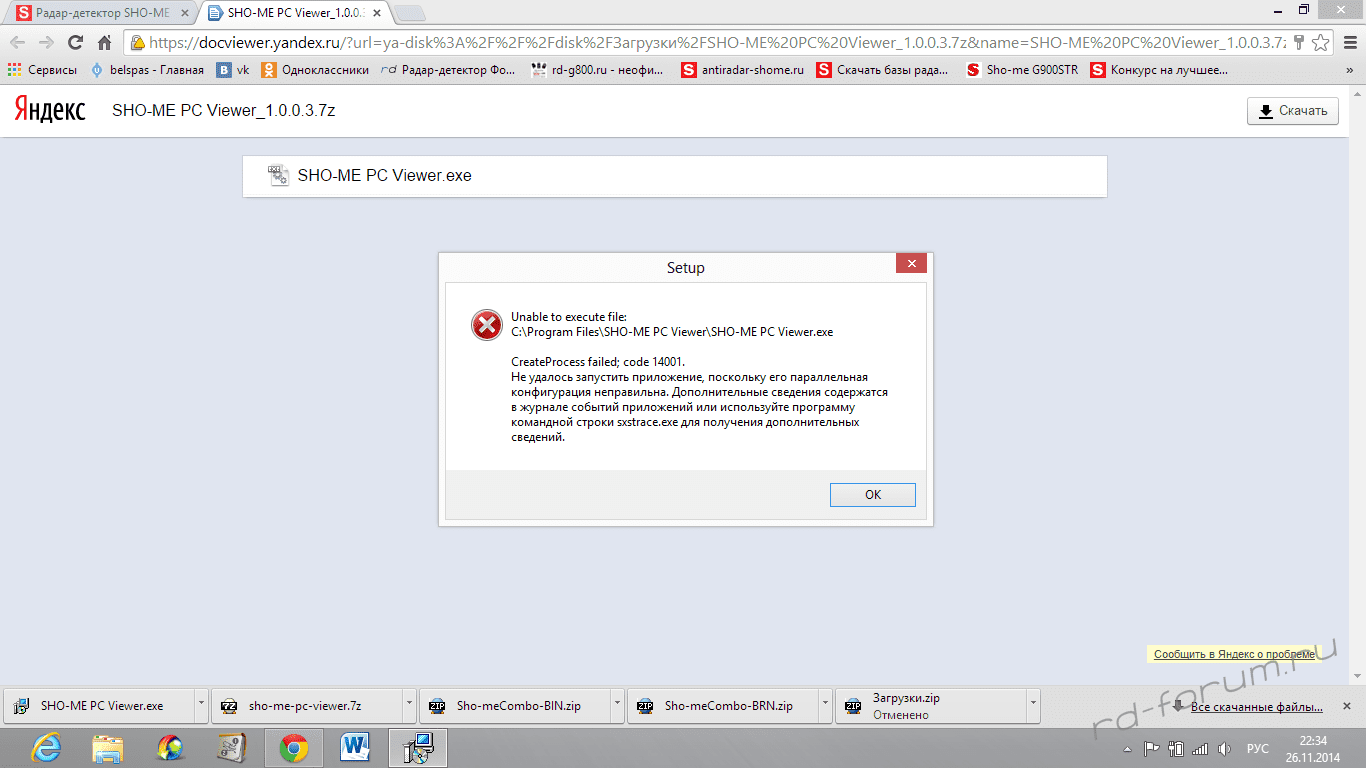Go forward in browser history

46,43
